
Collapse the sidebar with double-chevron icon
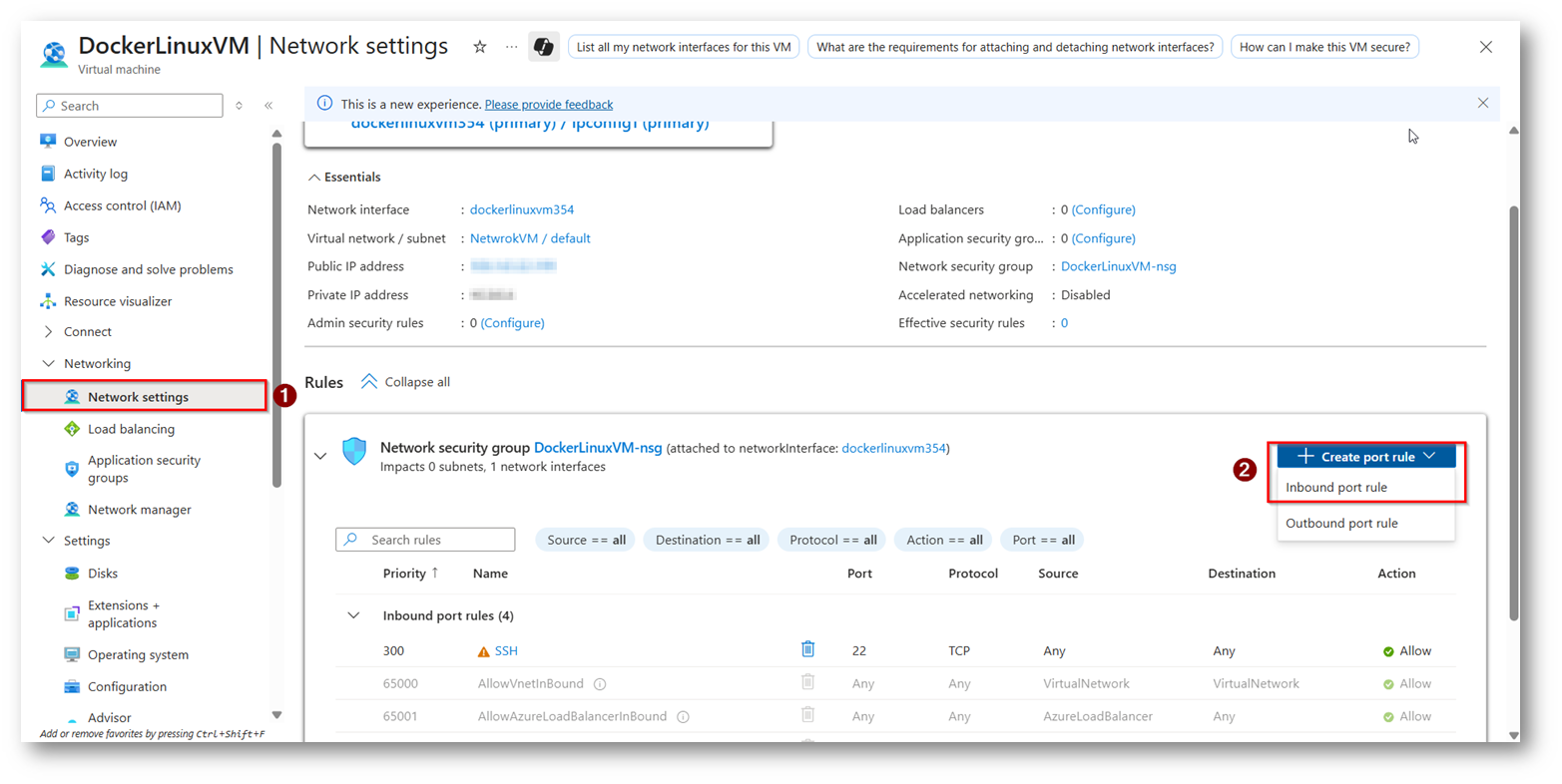(268, 106)
